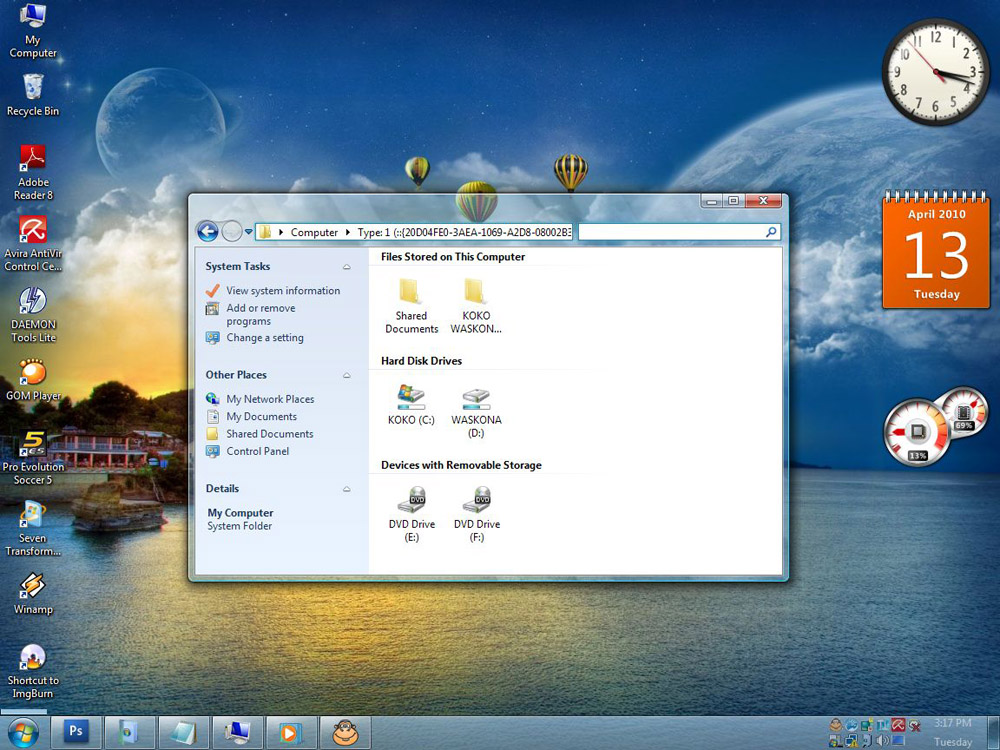Select the DVD Drive (E:) icon
This screenshot has height=750, width=1000.
pos(411,515)
